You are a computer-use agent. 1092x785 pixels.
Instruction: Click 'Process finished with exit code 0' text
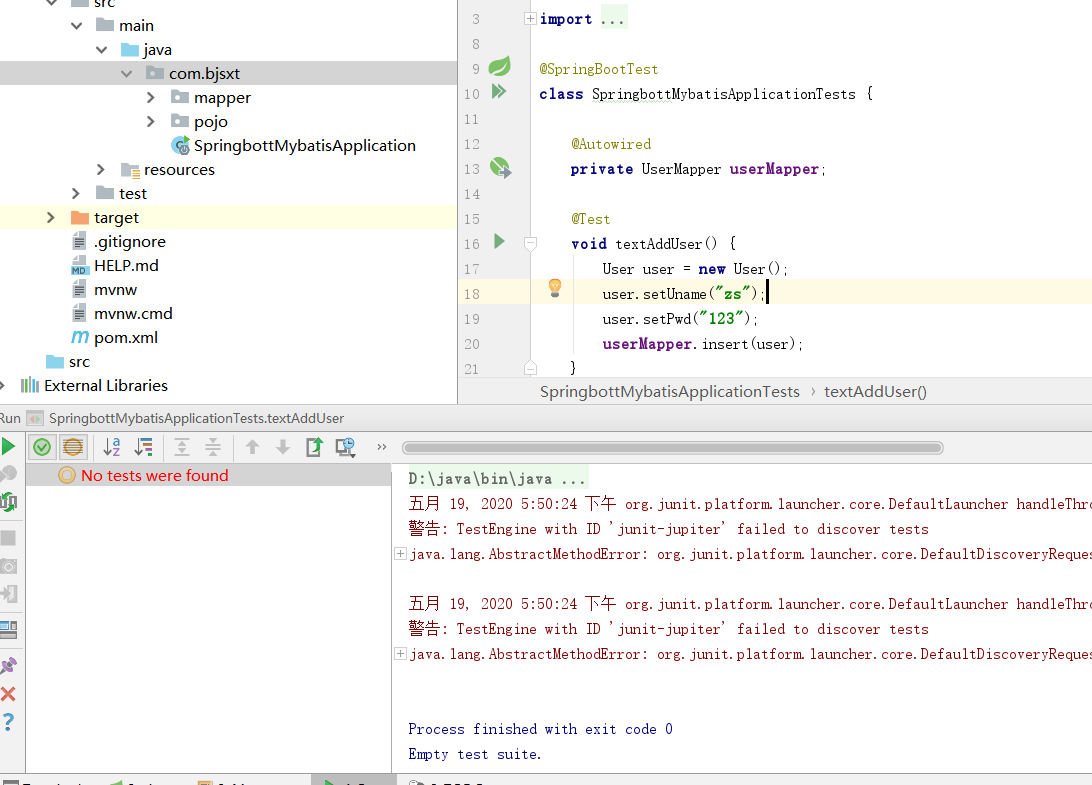point(540,729)
